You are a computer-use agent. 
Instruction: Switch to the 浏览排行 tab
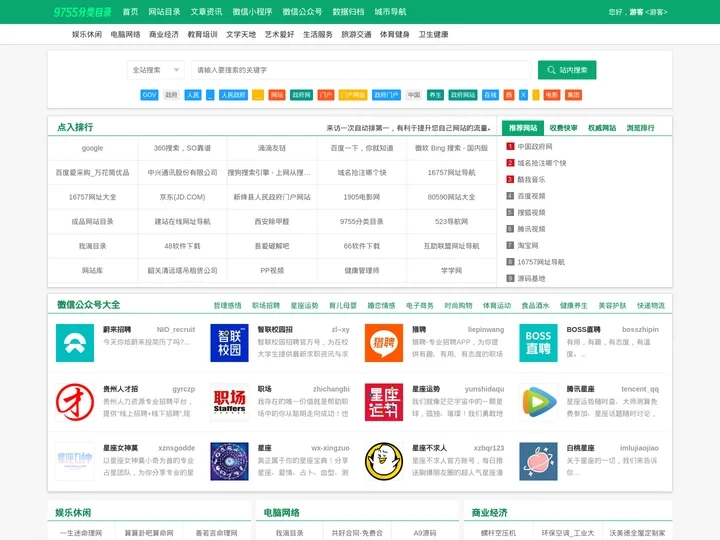pyautogui.click(x=641, y=128)
